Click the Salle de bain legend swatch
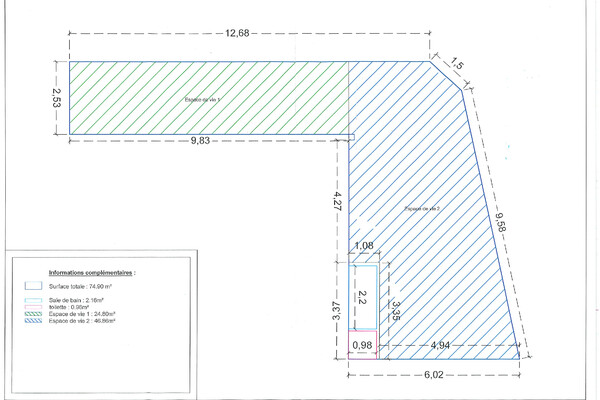 [34, 299]
